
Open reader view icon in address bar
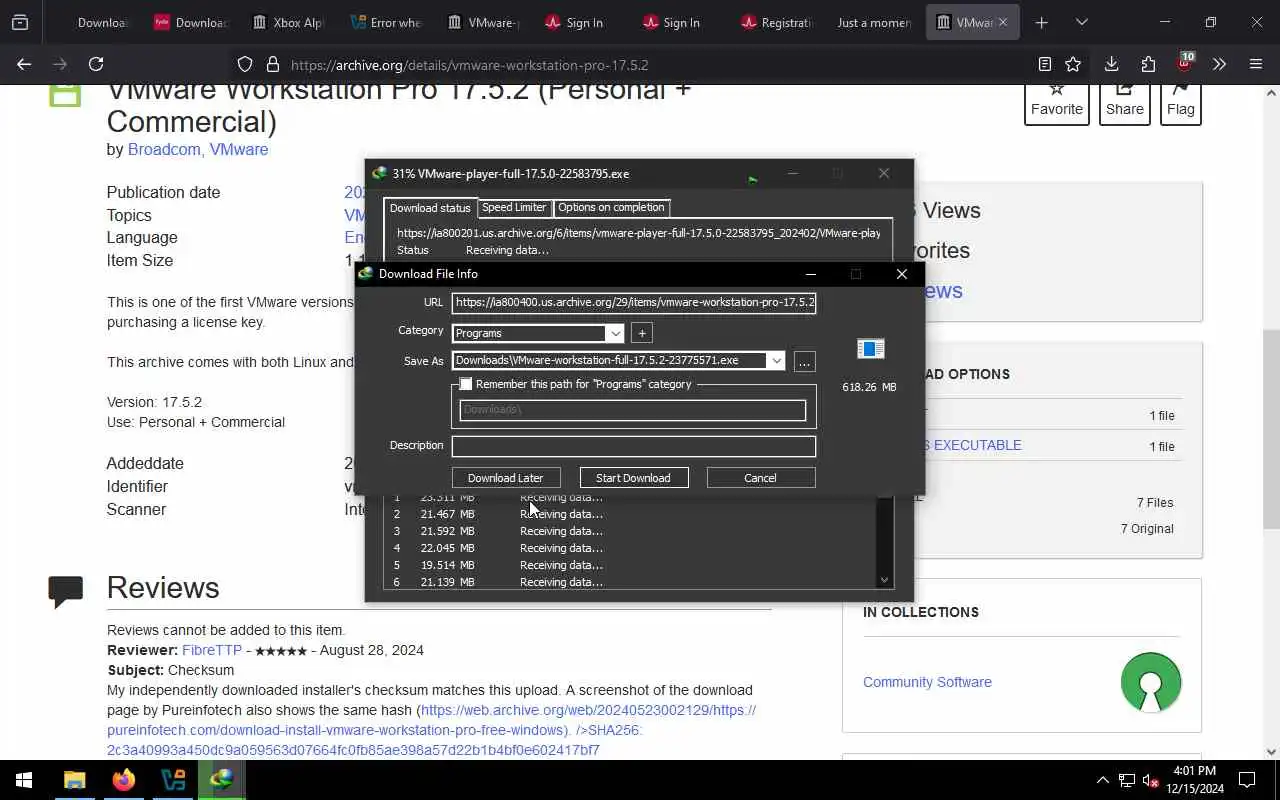1044,64
